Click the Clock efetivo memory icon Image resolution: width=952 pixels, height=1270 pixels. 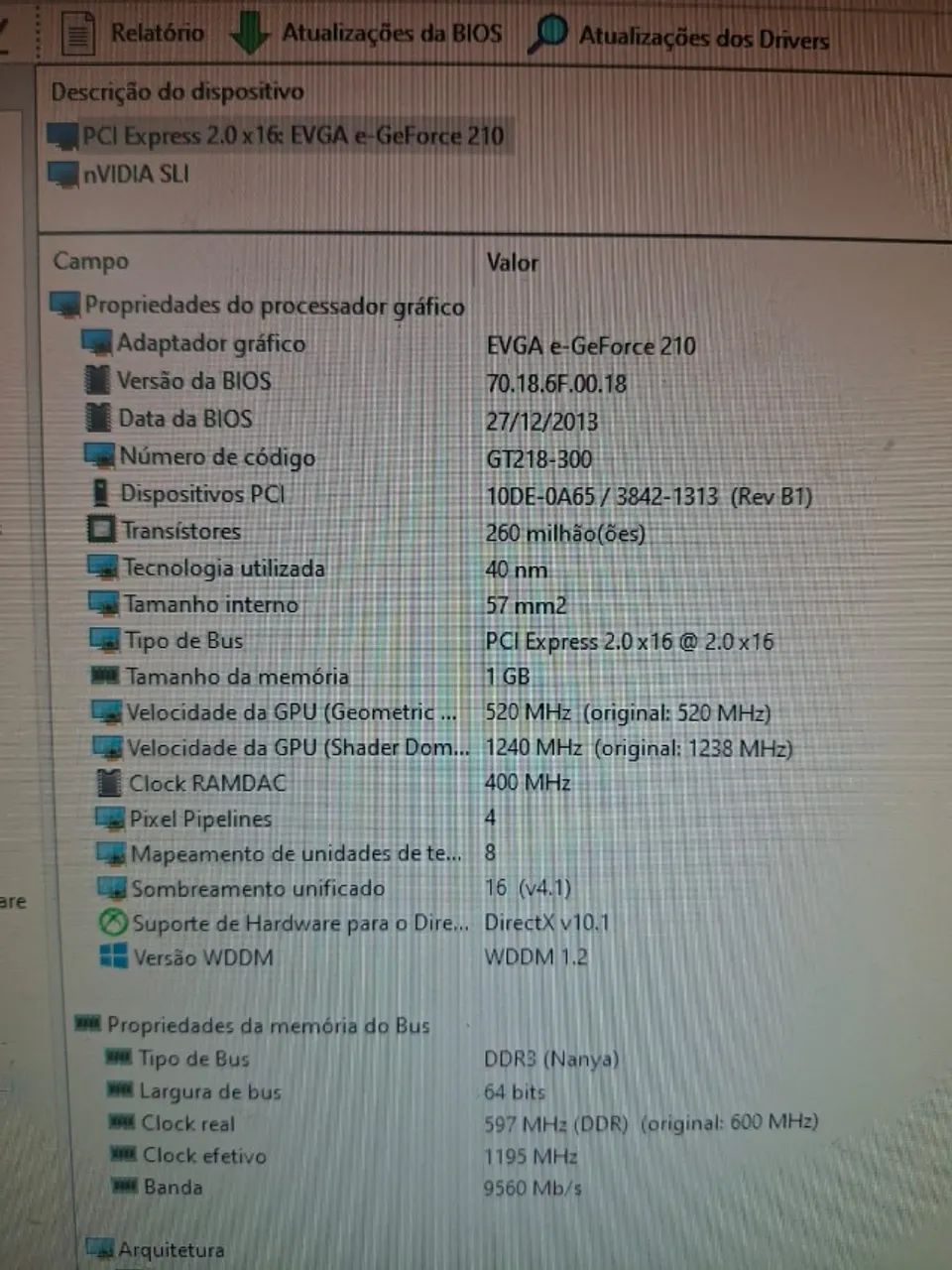[123, 1154]
